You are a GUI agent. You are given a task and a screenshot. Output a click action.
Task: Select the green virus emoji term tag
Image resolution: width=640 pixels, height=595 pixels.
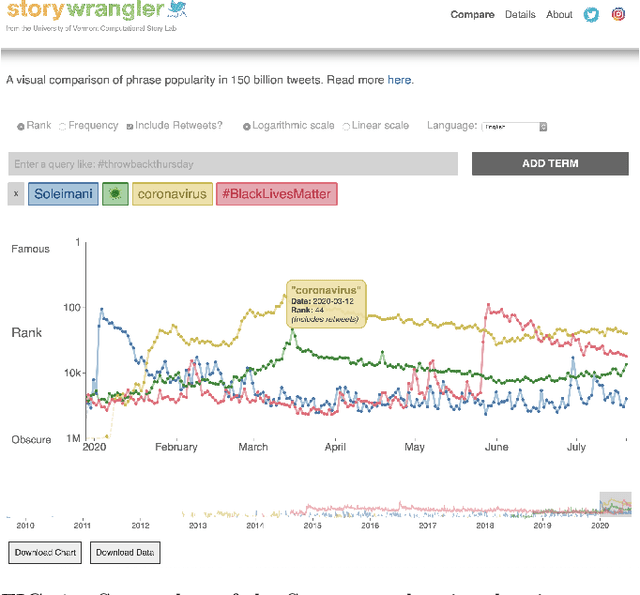pos(115,194)
